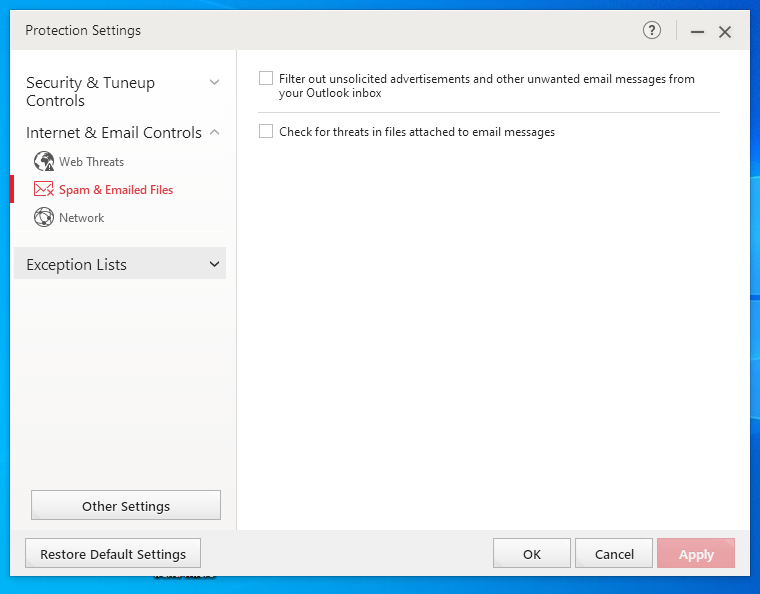Open Spam & Emailed Files section label
This screenshot has height=594, width=760.
[116, 189]
